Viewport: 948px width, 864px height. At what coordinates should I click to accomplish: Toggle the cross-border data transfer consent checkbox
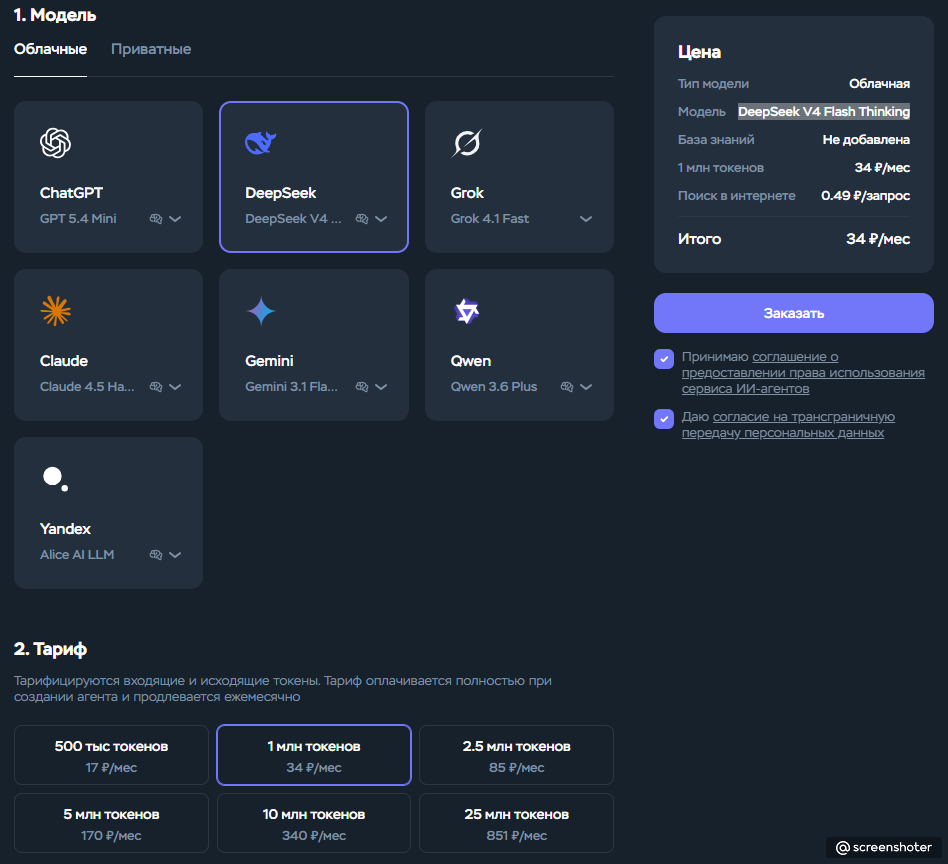tap(664, 418)
